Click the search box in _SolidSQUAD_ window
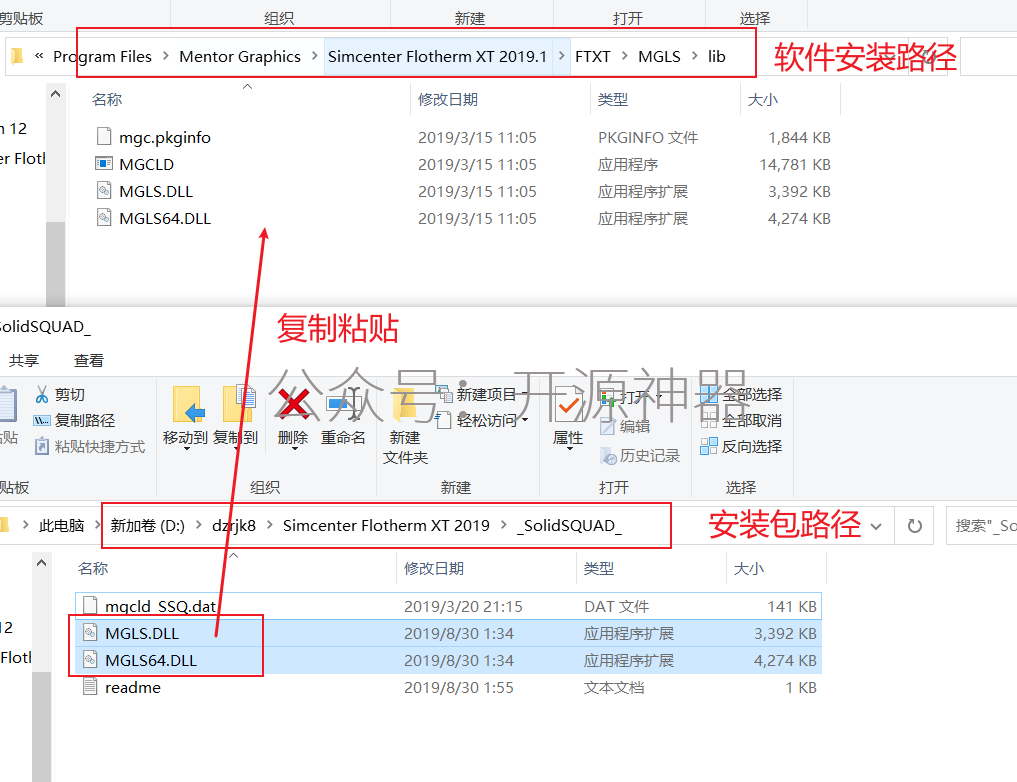This screenshot has height=782, width=1017. click(x=981, y=526)
